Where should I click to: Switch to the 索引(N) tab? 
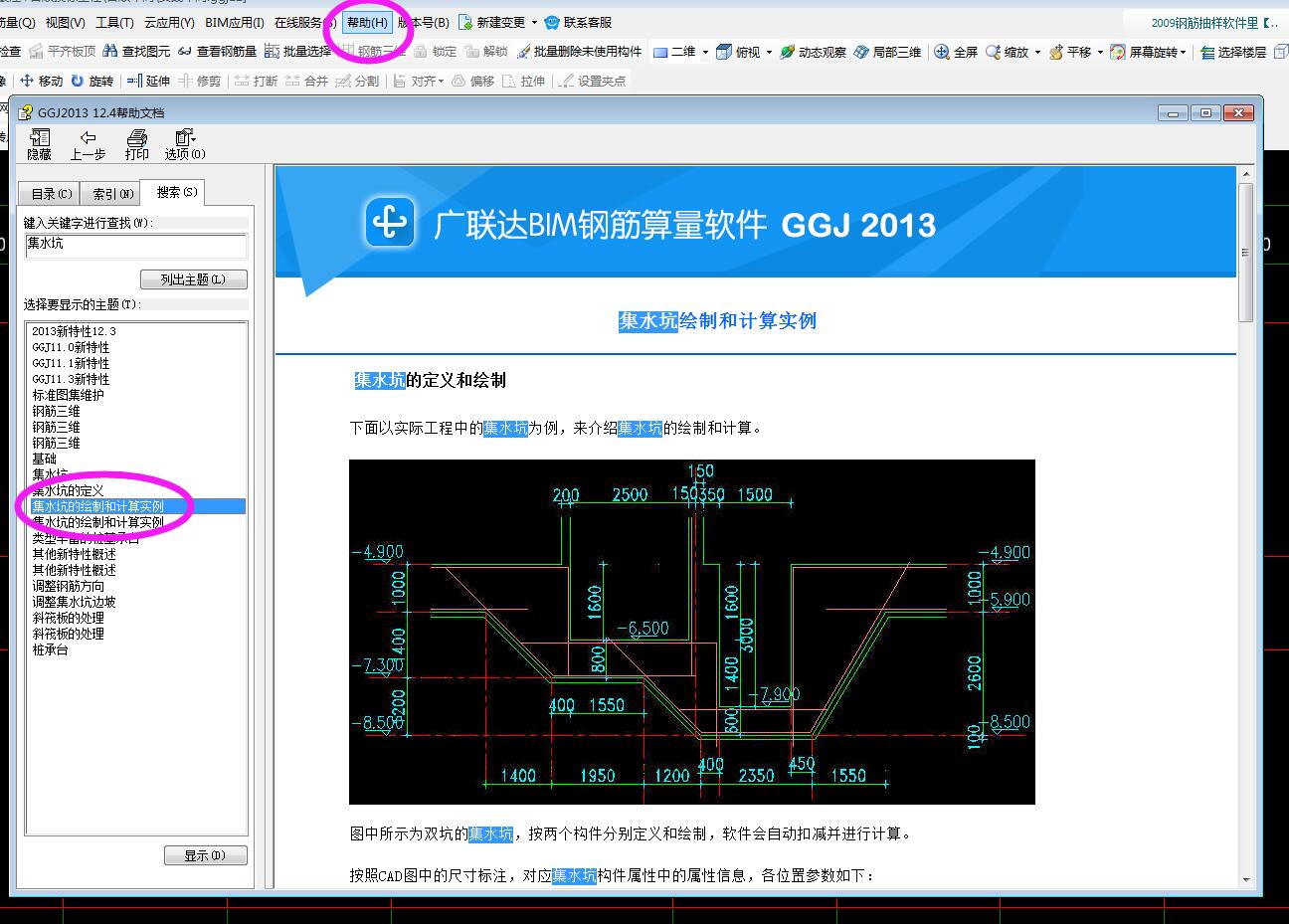(111, 194)
